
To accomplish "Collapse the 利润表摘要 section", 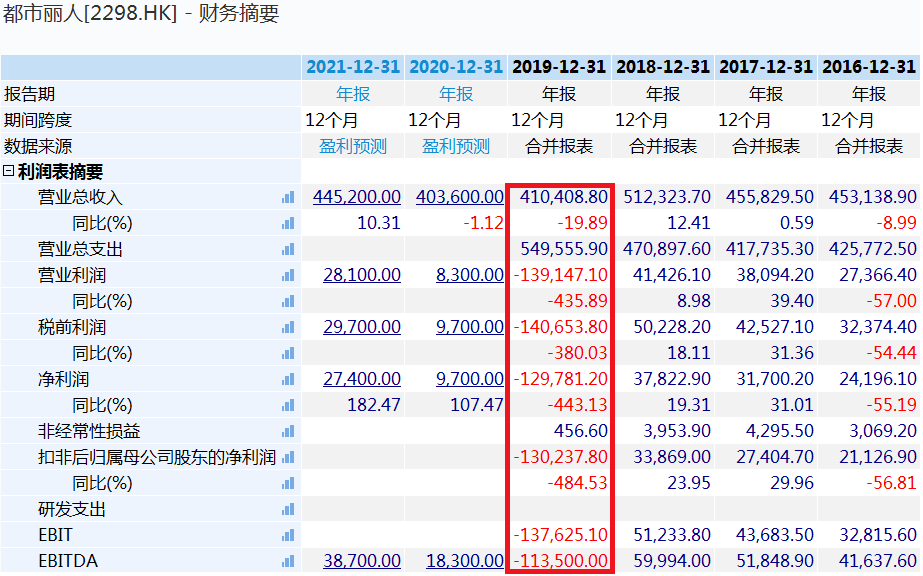I will point(10,170).
